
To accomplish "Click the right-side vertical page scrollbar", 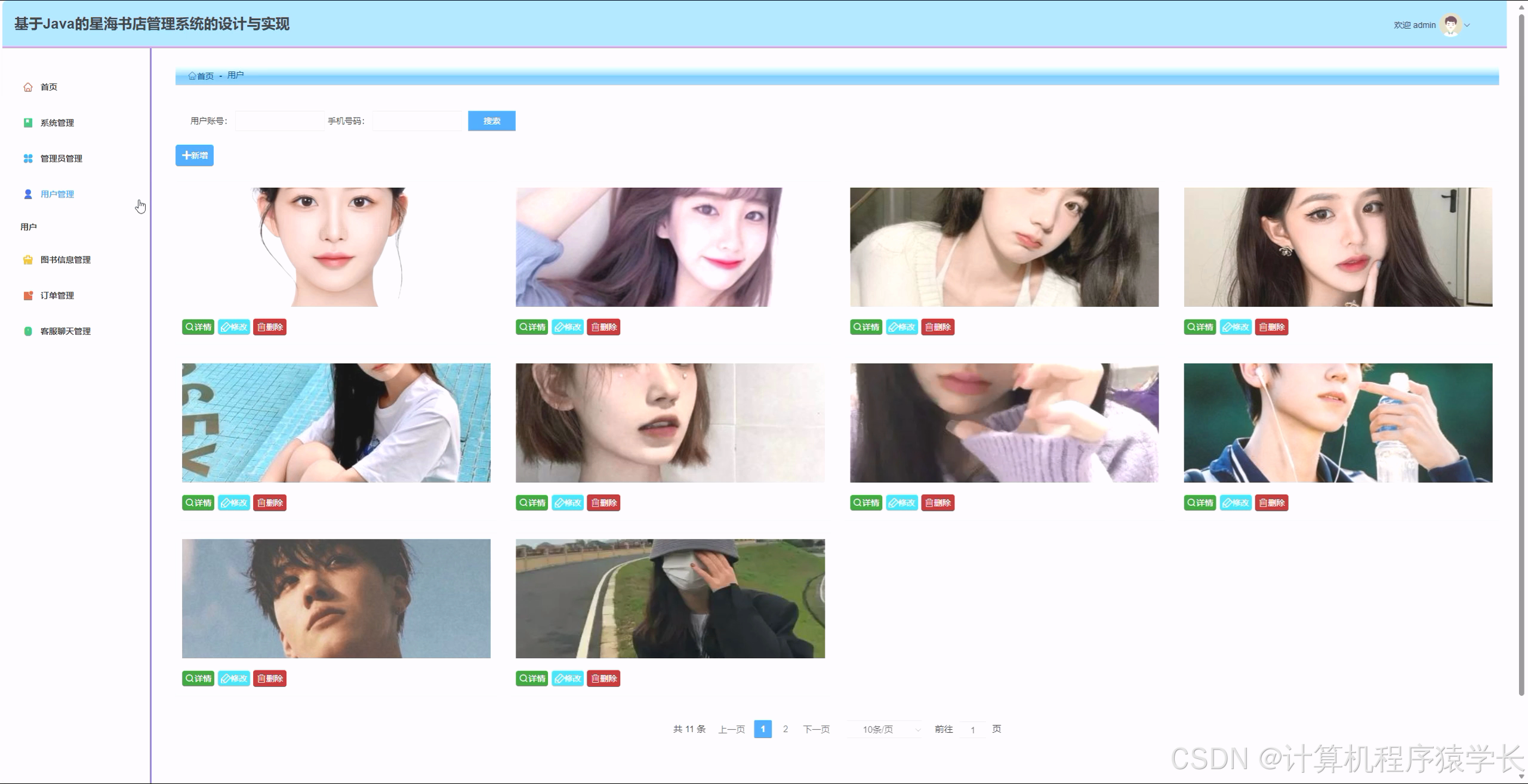I will click(x=1521, y=358).
